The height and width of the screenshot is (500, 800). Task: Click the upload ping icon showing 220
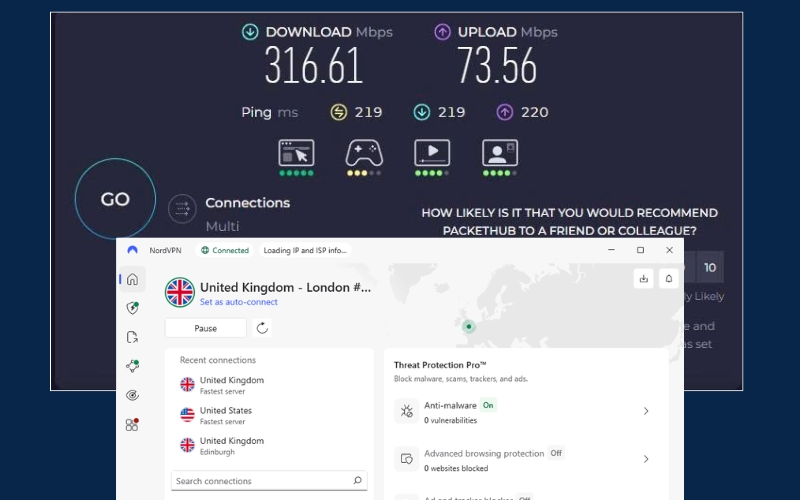[x=505, y=112]
